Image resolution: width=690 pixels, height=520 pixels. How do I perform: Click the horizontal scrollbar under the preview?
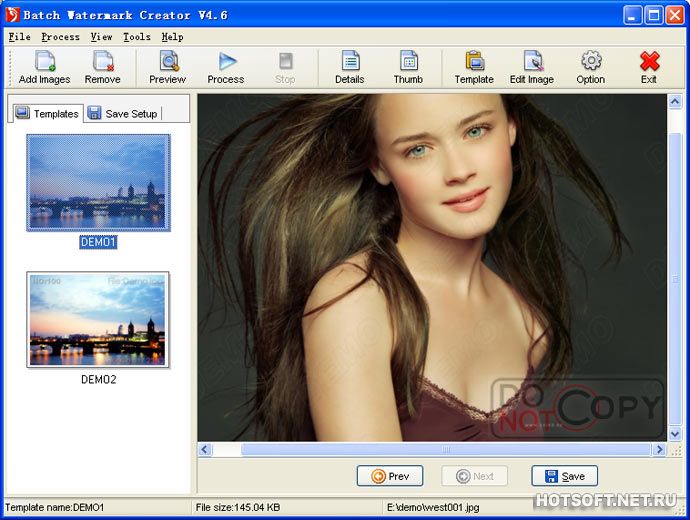tap(440, 450)
